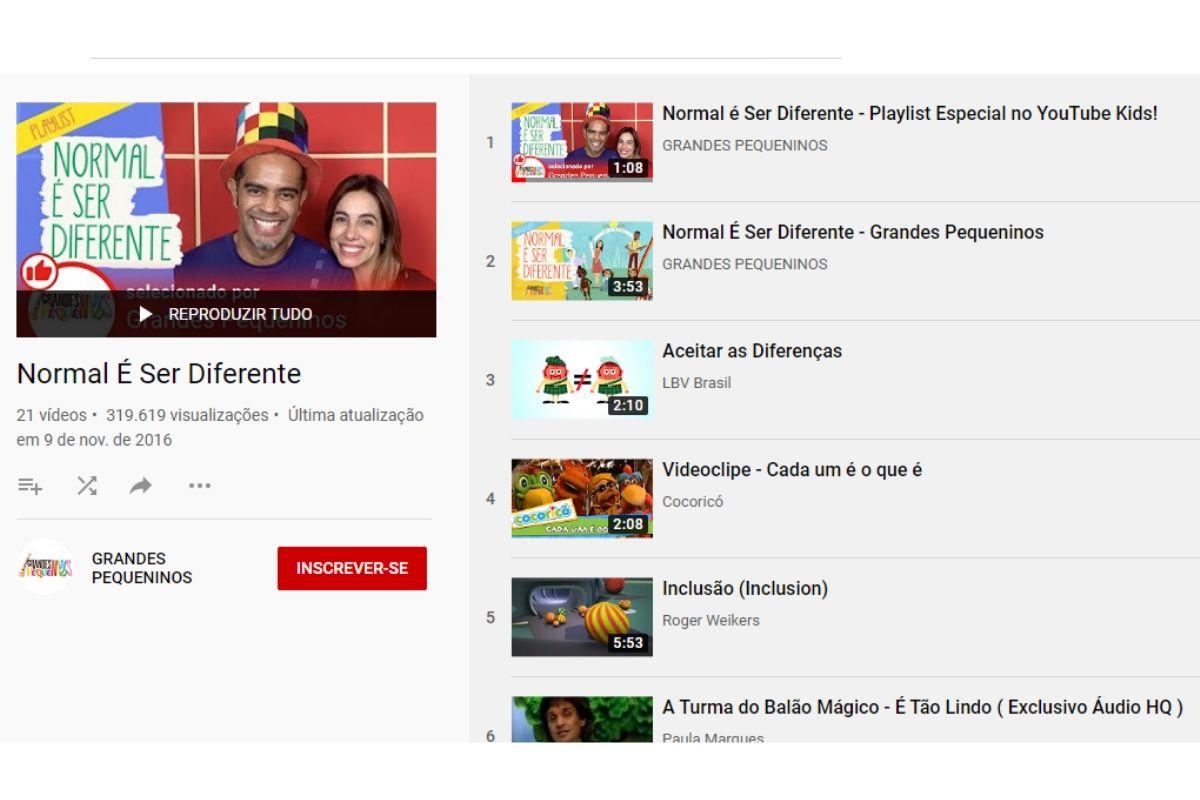The image size is (1200, 800).
Task: Open video thumbnail with 3:53 duration
Action: click(x=582, y=261)
